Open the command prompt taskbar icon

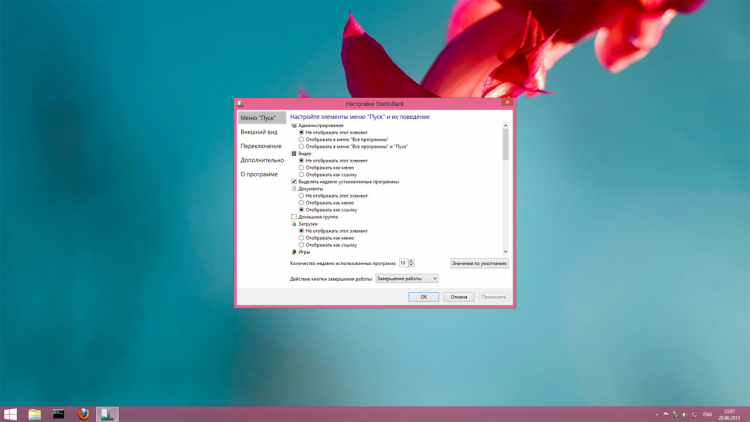tap(58, 414)
